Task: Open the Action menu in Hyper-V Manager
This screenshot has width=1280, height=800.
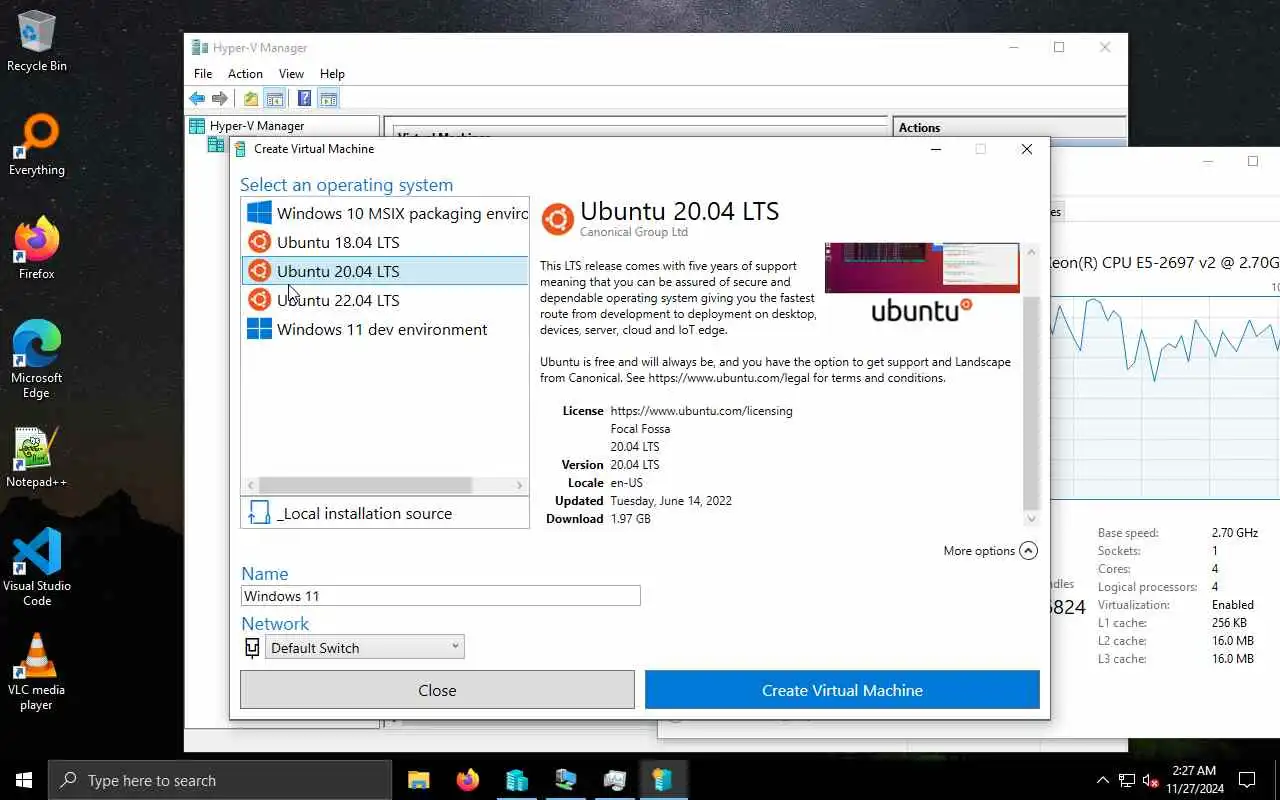Action: [245, 74]
